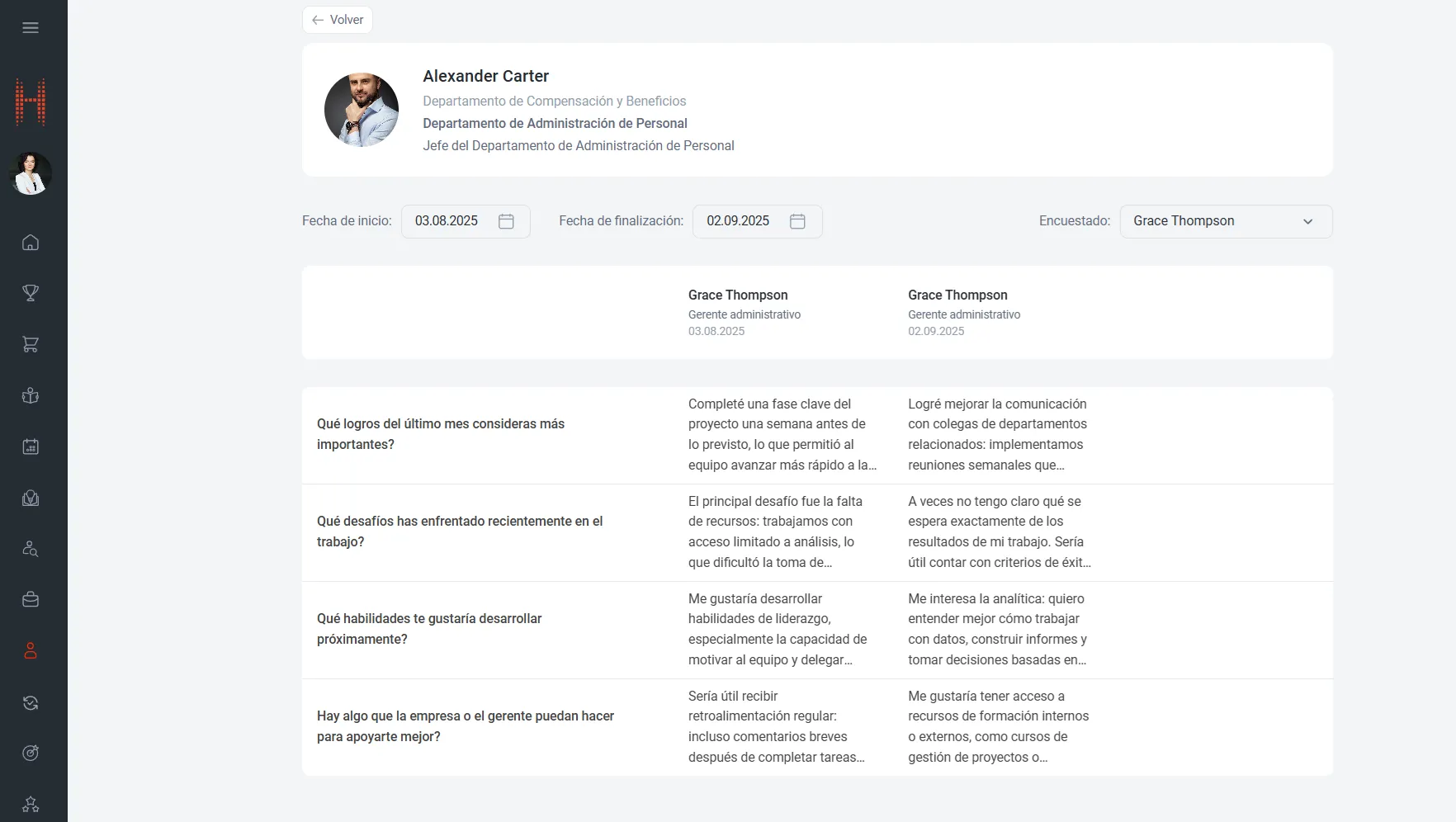Open the shopping cart store icon

click(31, 345)
